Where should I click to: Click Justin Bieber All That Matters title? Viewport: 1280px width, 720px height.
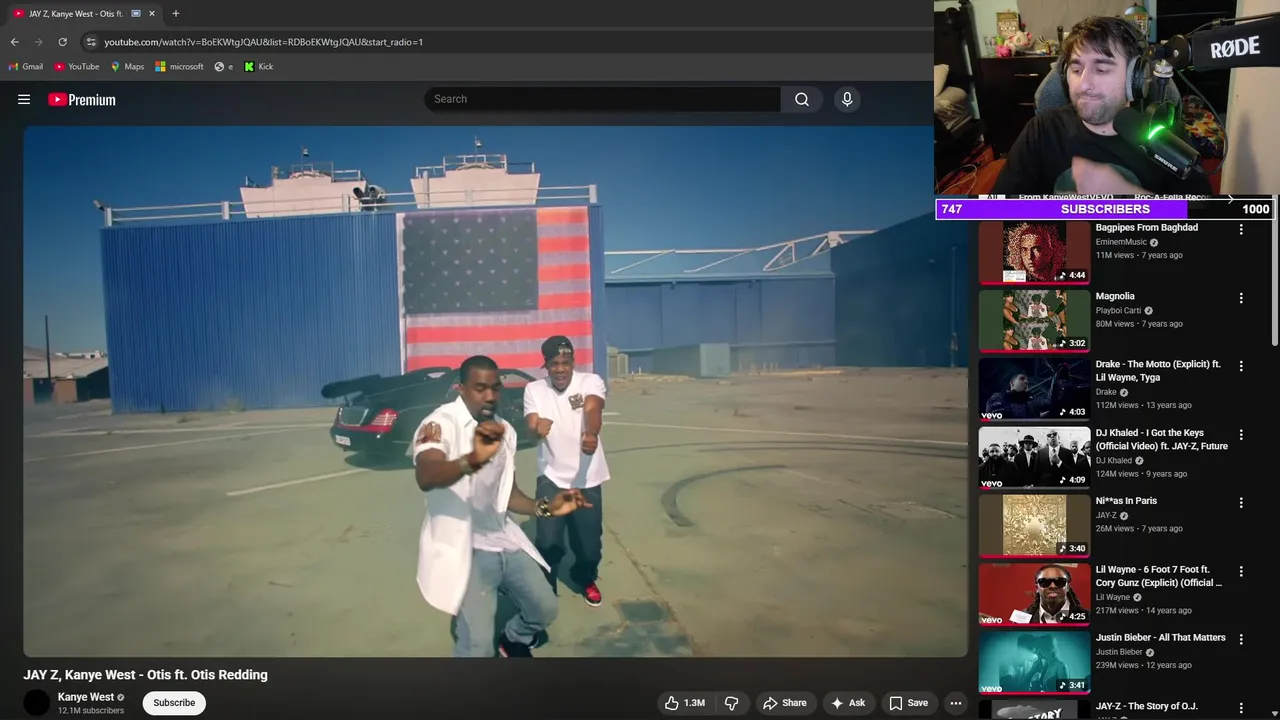click(1160, 638)
